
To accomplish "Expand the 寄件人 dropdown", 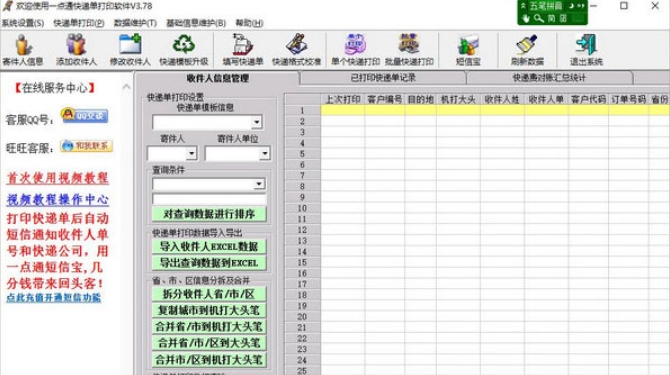I will [191, 153].
